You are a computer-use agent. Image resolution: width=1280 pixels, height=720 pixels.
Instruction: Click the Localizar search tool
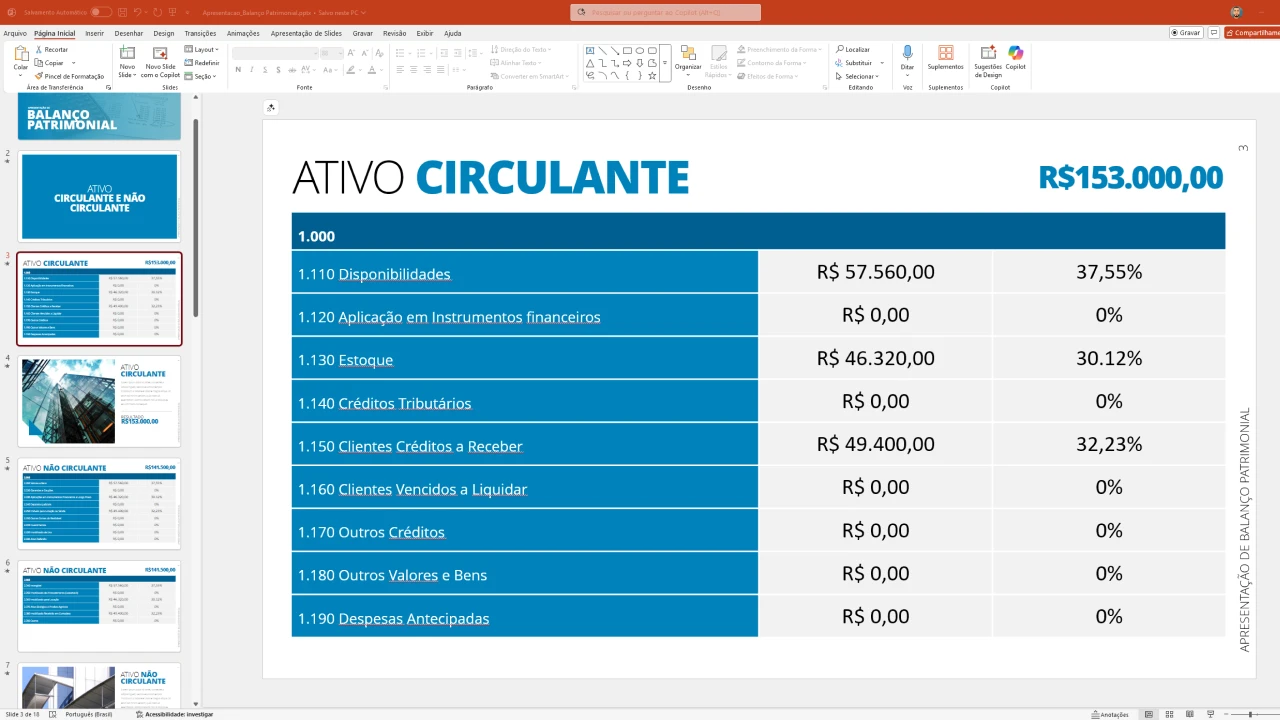click(852, 49)
